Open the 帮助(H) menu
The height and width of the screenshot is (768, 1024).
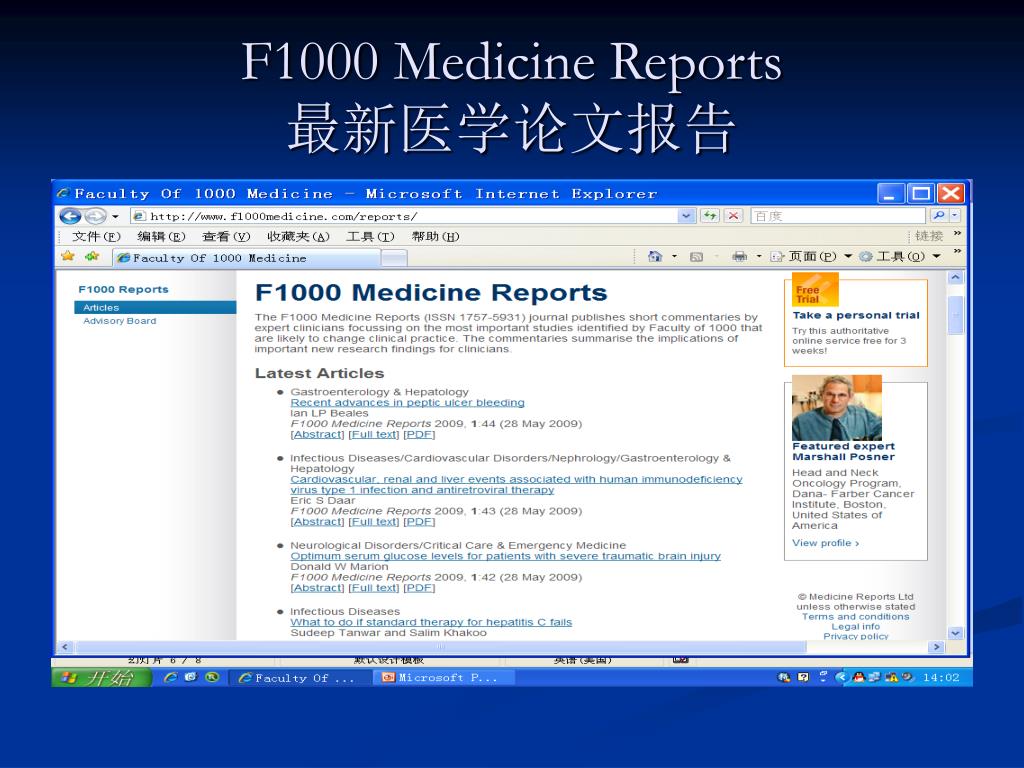pos(436,236)
